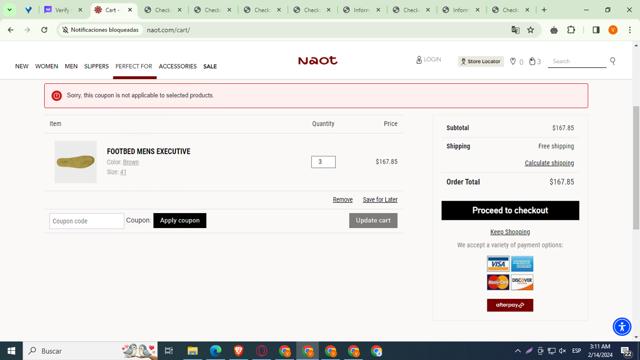Click the address bar URL
640x360 pixels.
click(x=168, y=30)
